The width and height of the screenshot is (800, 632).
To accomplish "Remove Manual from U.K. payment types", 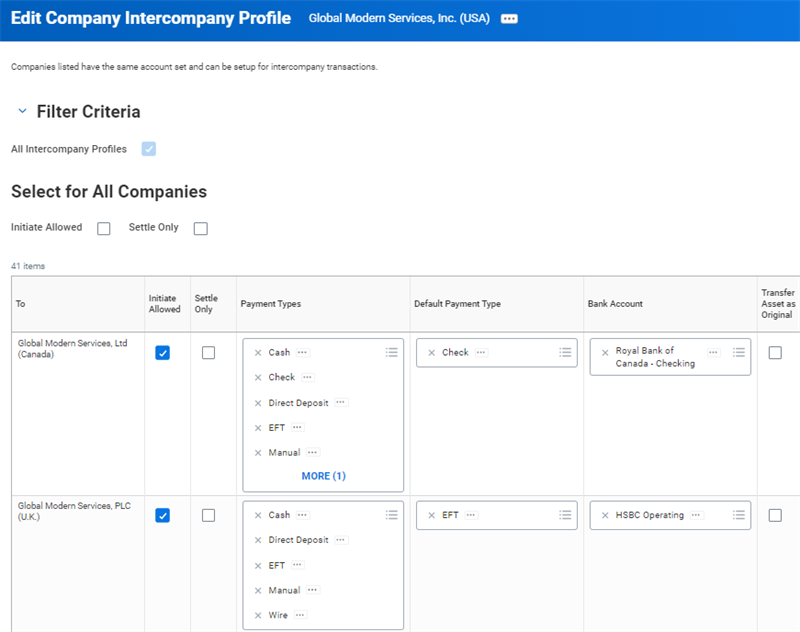I will 258,591.
